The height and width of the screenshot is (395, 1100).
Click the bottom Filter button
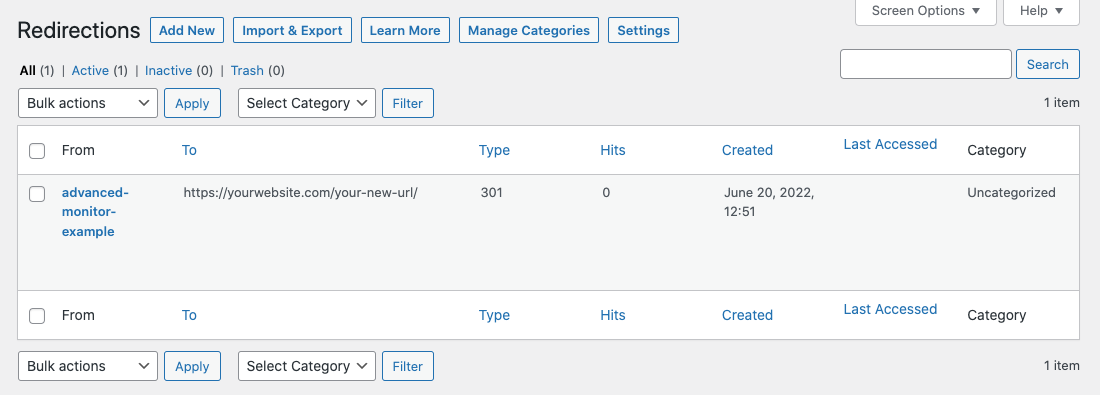pos(408,366)
